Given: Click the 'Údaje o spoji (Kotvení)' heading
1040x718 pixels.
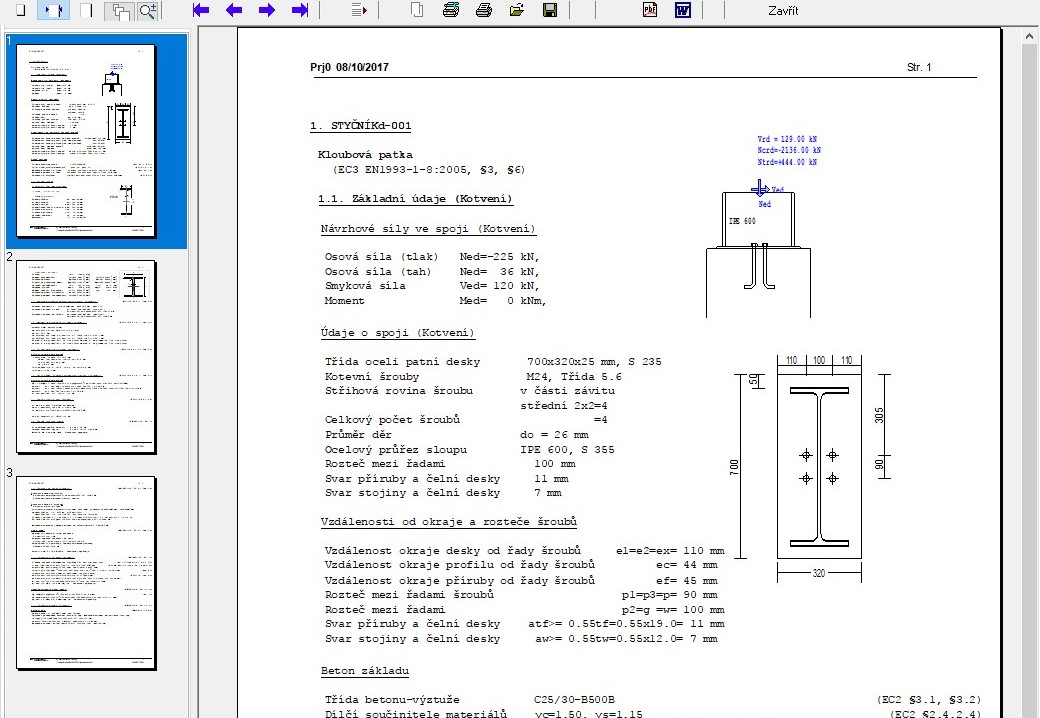Looking at the screenshot, I should pyautogui.click(x=397, y=333).
